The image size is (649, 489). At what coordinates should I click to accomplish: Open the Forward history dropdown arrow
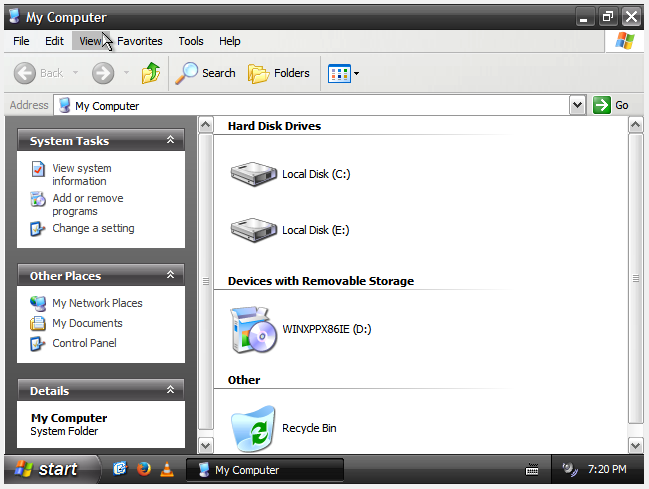pyautogui.click(x=126, y=73)
